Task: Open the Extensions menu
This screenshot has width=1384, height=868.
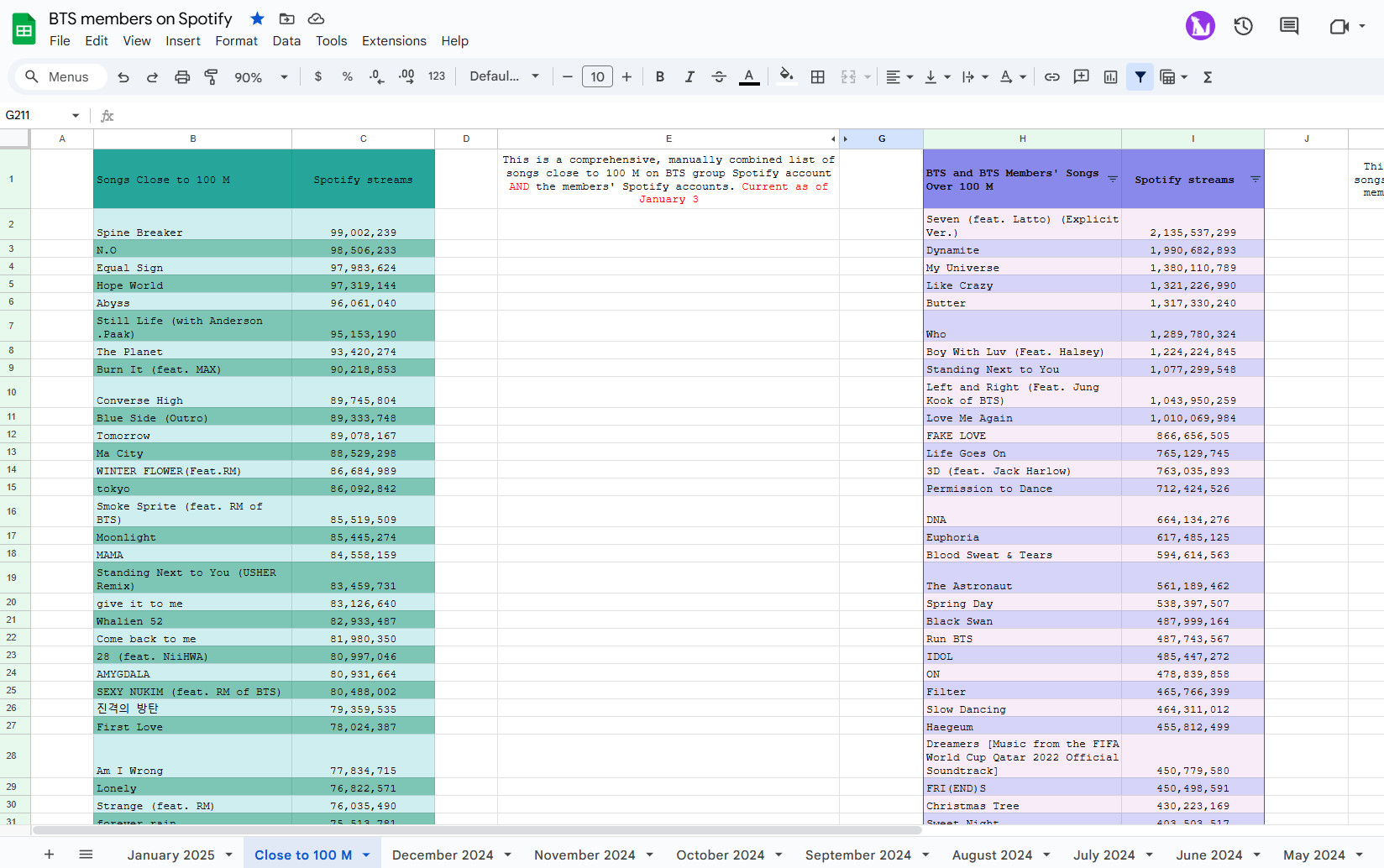Action: coord(394,41)
